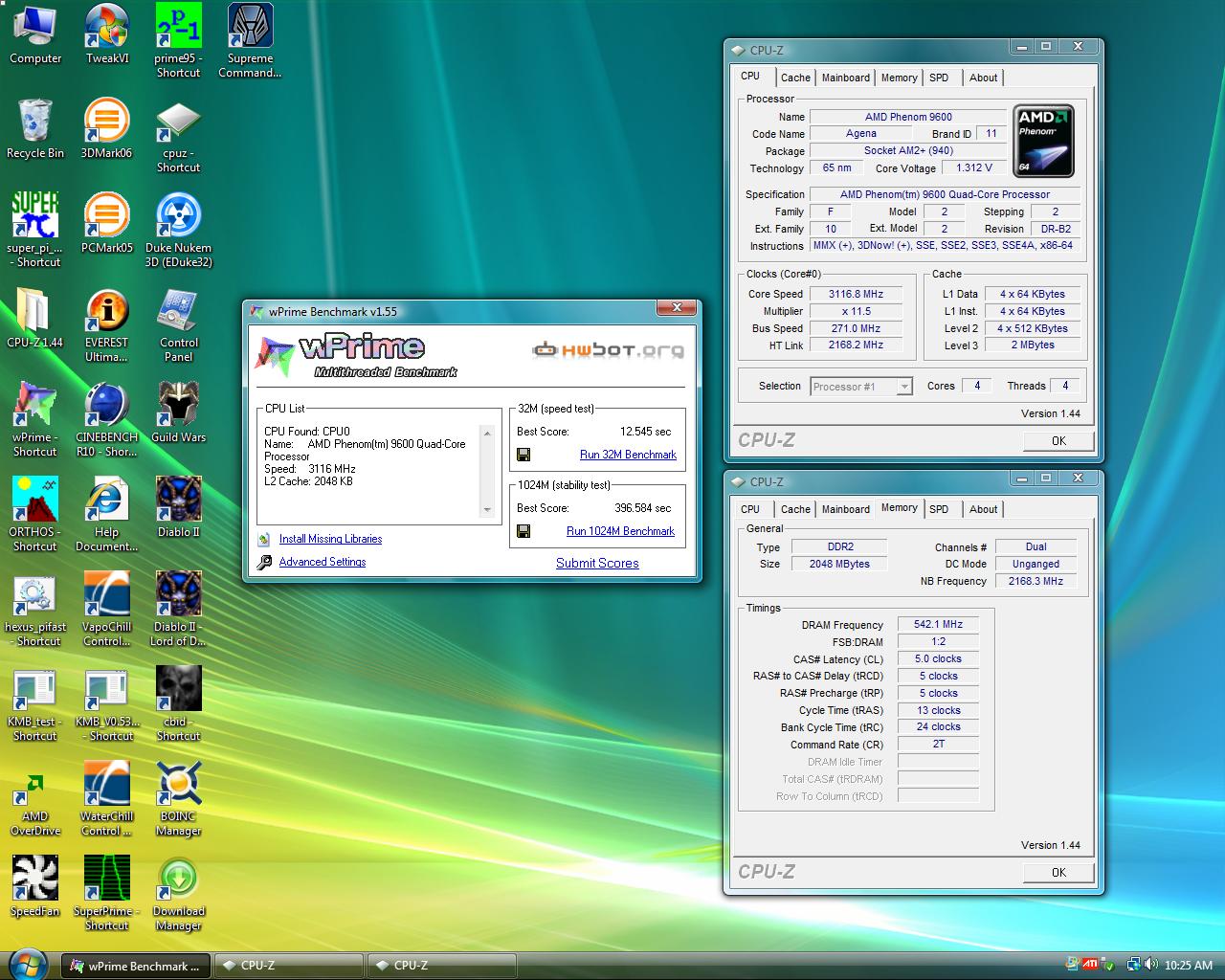The image size is (1225, 980).
Task: Open the Processor #1 selection dropdown
Action: (x=861, y=387)
